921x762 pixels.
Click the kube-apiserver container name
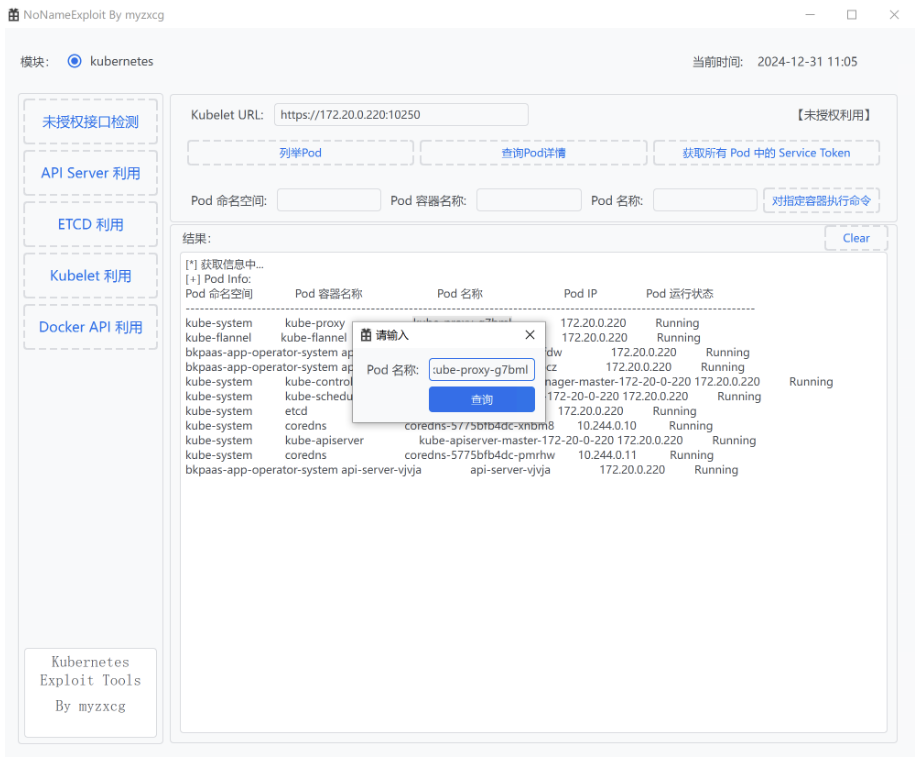pyautogui.click(x=324, y=441)
